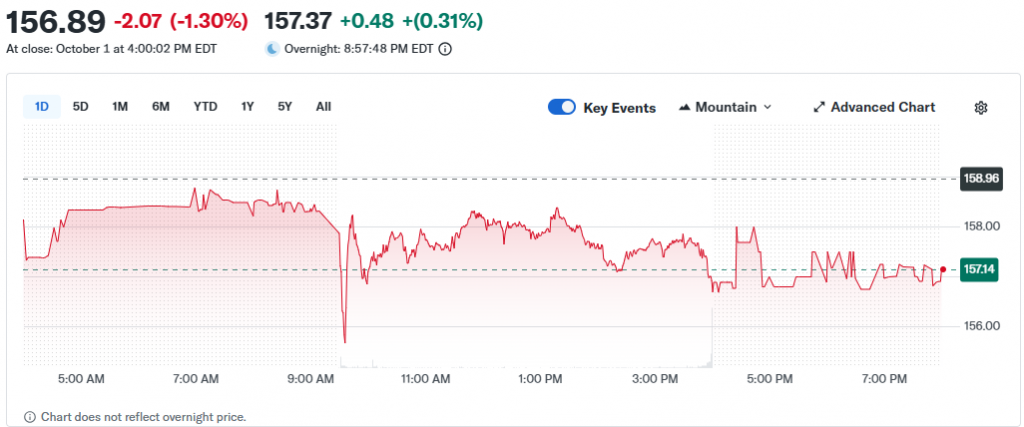The width and height of the screenshot is (1024, 427).
Task: Click the overnight info circle icon
Action: pos(446,48)
